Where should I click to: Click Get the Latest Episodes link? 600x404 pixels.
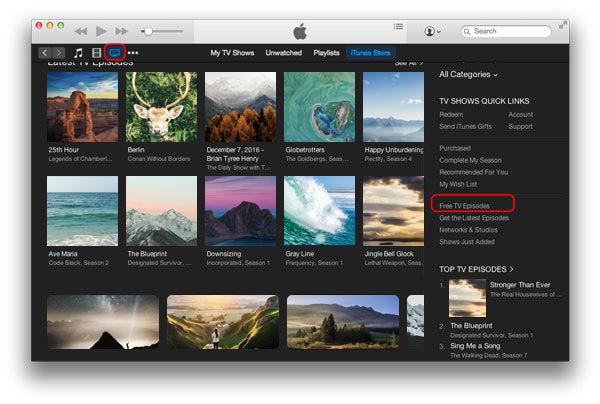point(474,218)
